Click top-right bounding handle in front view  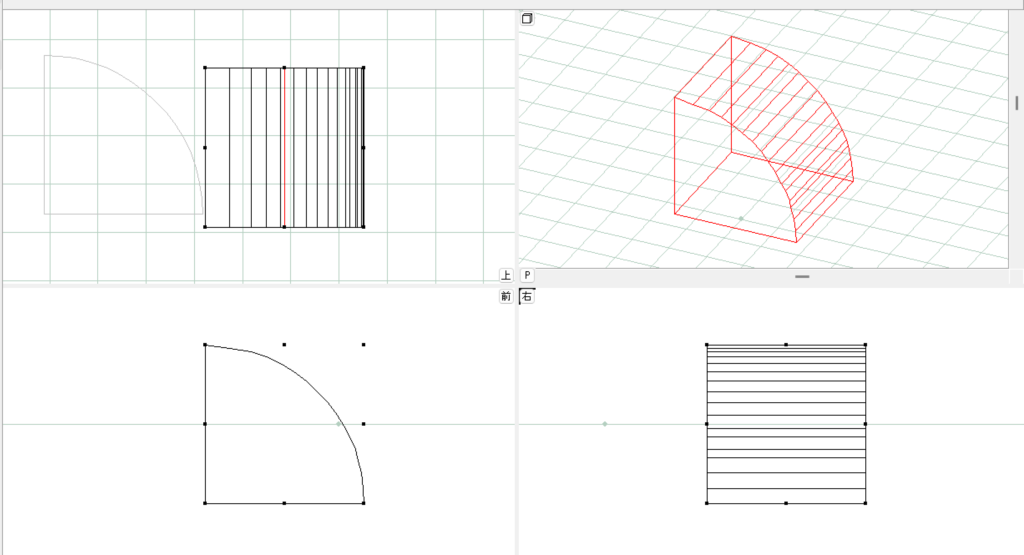pyautogui.click(x=363, y=344)
